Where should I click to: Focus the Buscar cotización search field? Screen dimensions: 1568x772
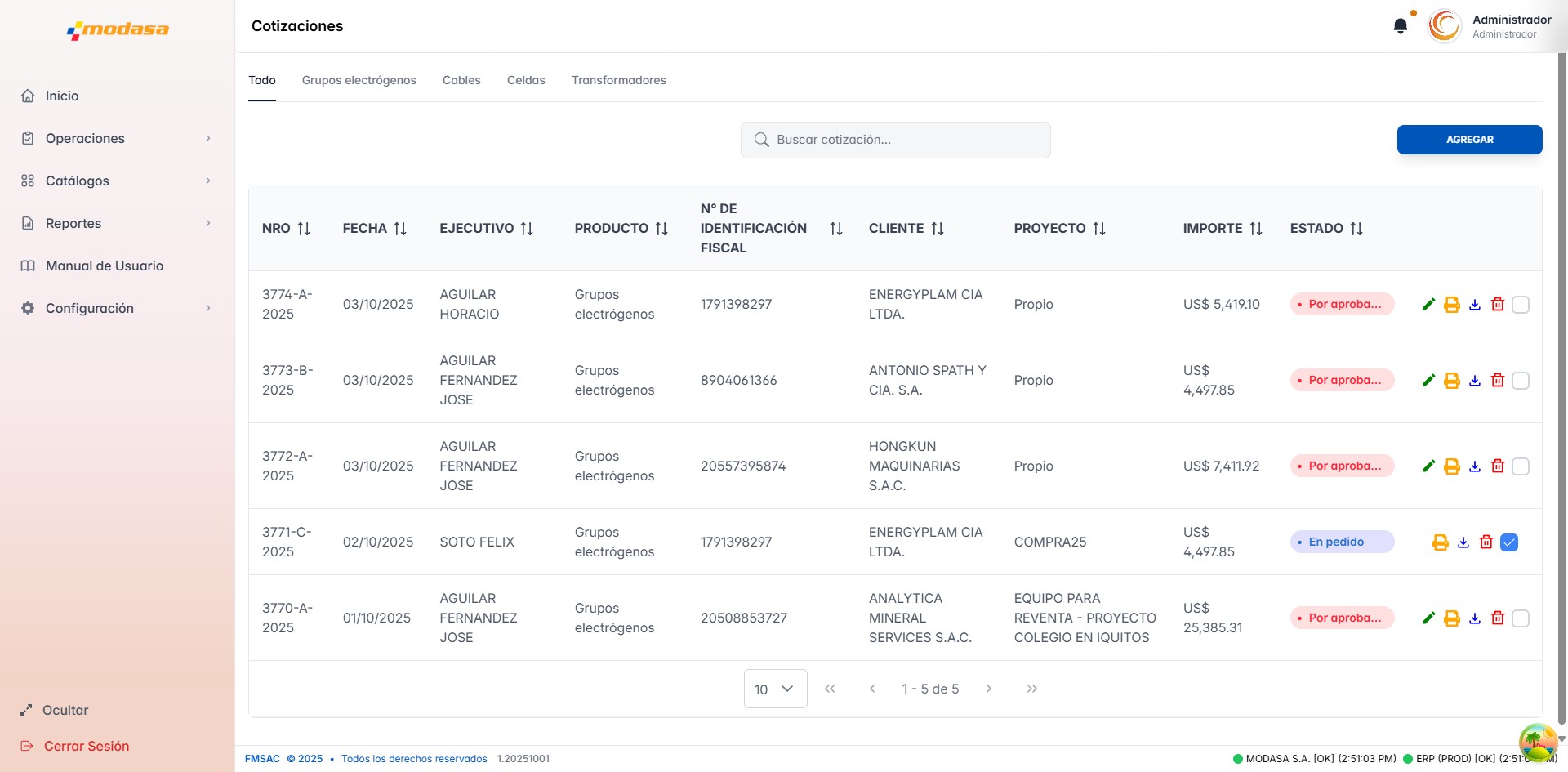click(x=895, y=140)
